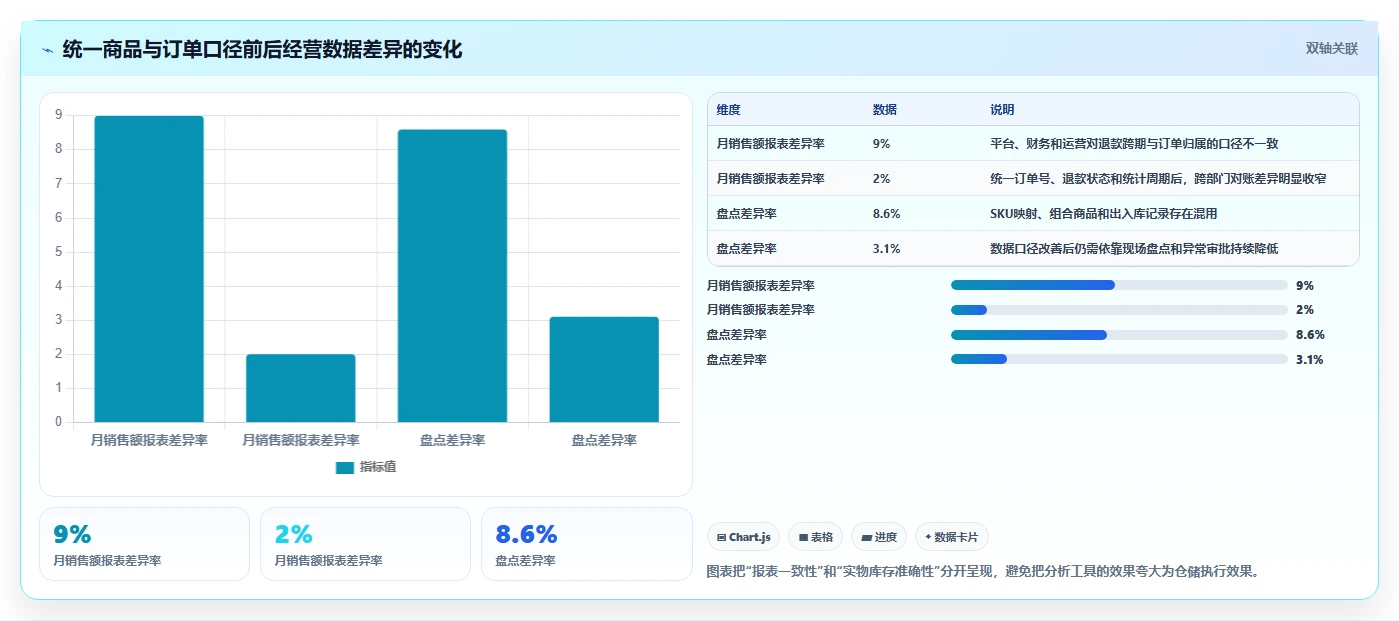Screen dimensions: 1399x621
Task: Click the chart bar reaching 3.1
Action: pyautogui.click(x=604, y=369)
